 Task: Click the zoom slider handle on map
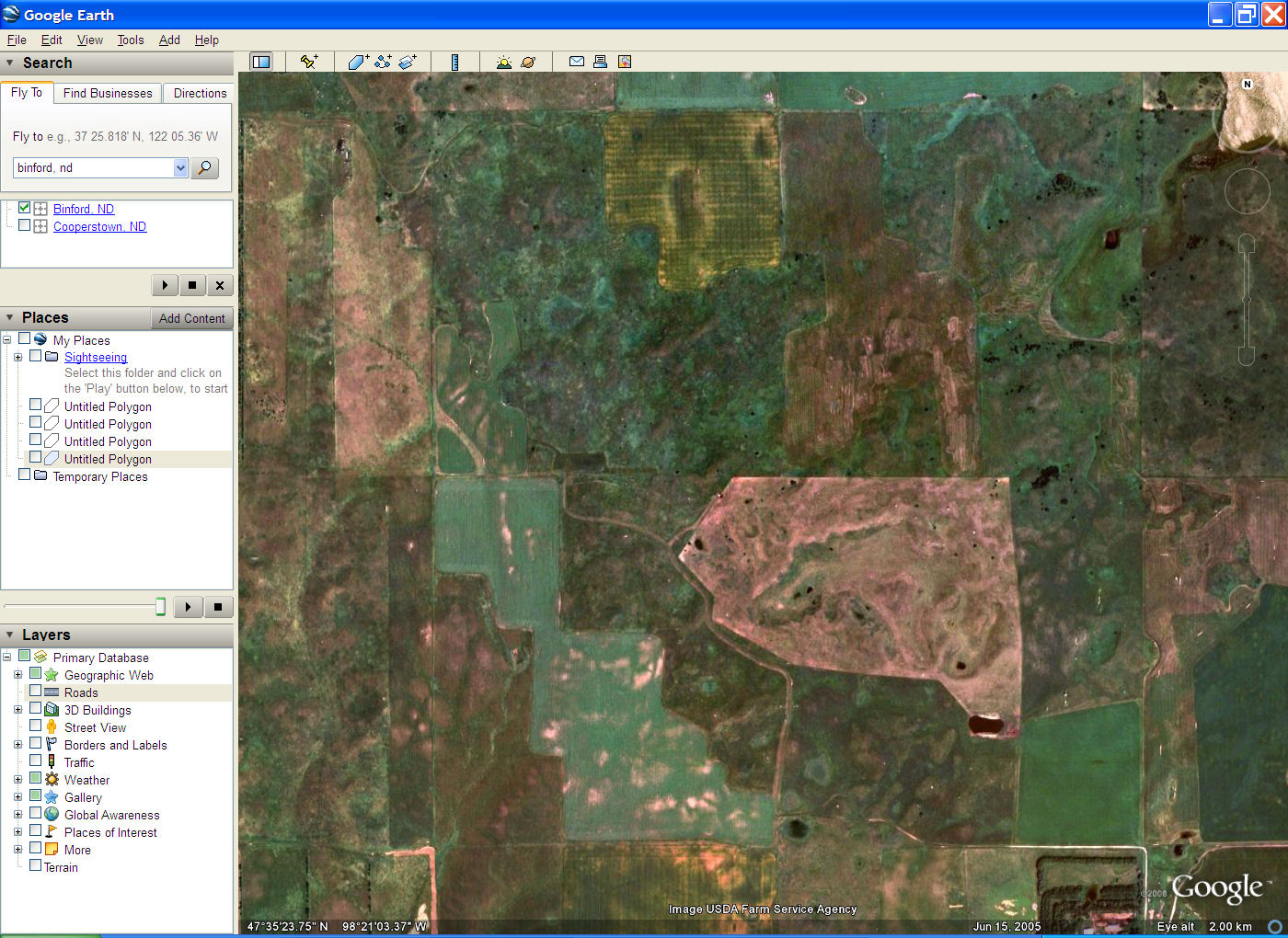[x=1247, y=300]
